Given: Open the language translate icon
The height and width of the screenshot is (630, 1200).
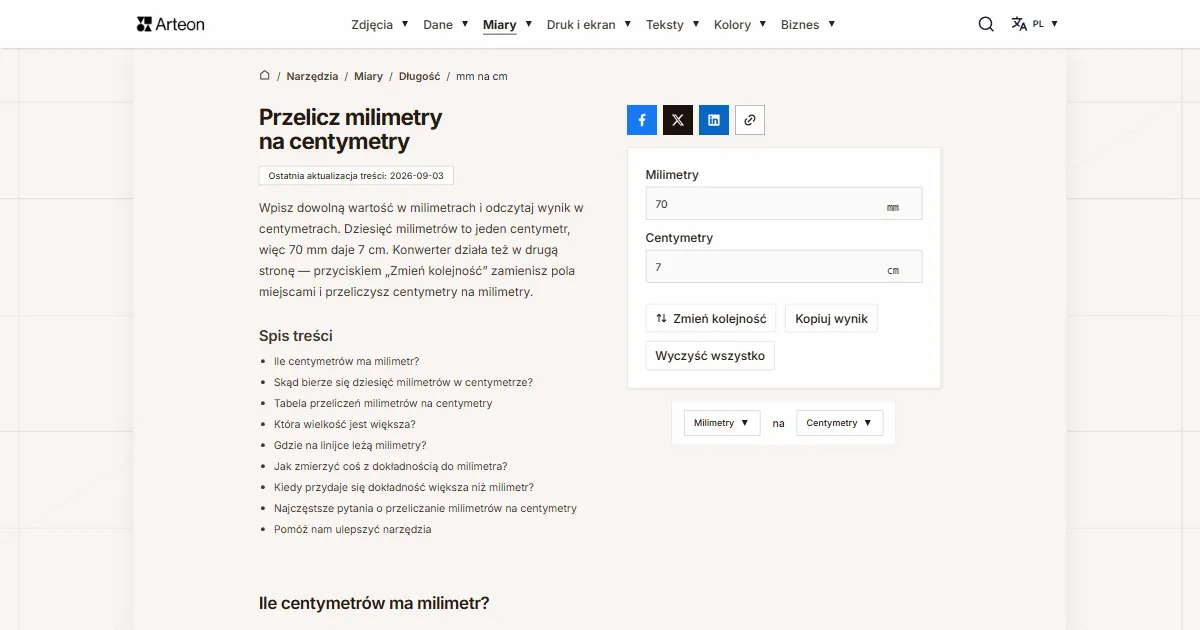Looking at the screenshot, I should [1019, 24].
